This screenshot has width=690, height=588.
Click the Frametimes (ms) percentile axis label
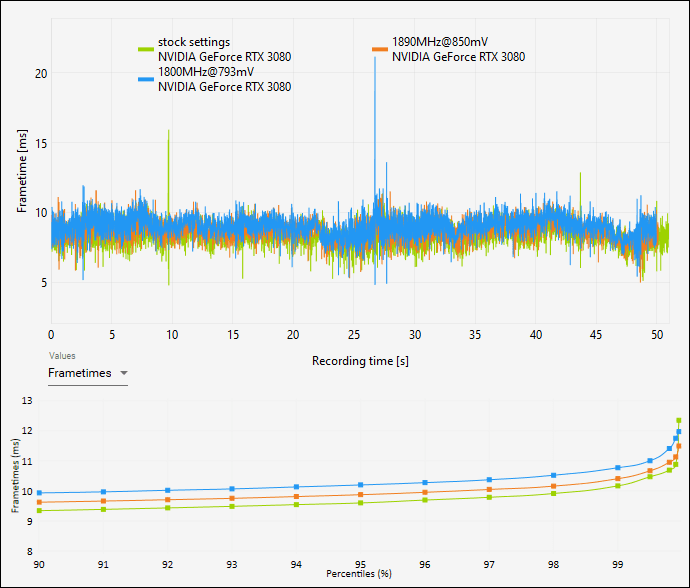pos(15,476)
